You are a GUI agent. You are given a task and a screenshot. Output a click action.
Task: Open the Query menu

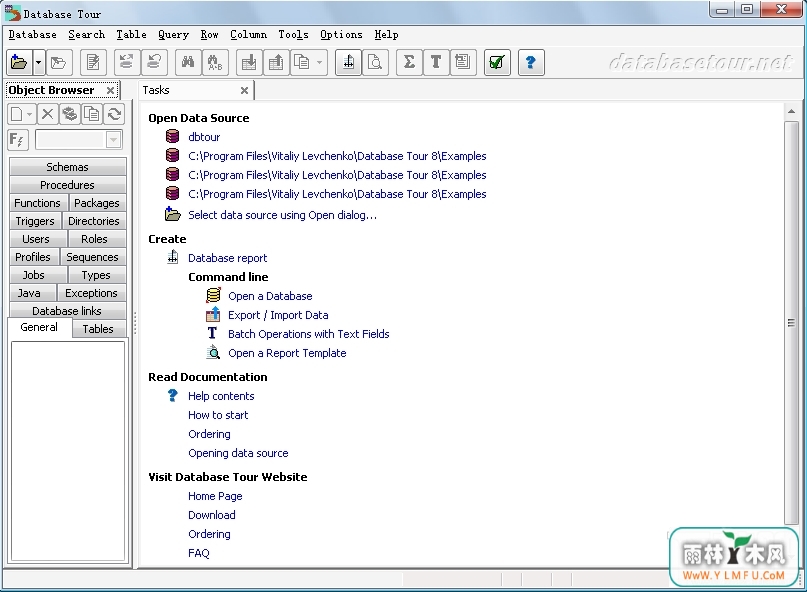(173, 34)
